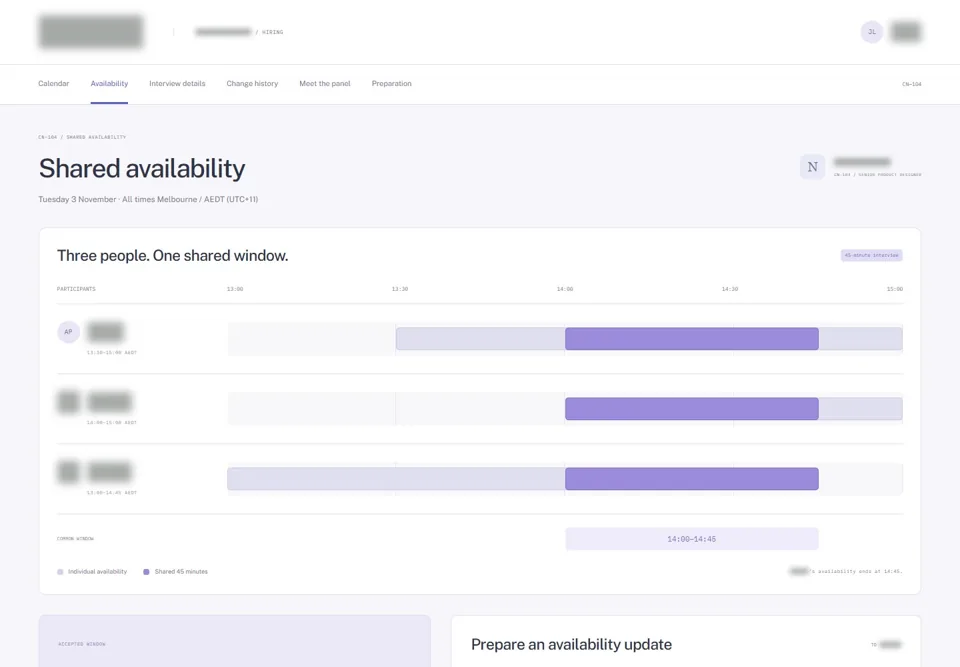Click the AP participant avatar

tap(69, 332)
